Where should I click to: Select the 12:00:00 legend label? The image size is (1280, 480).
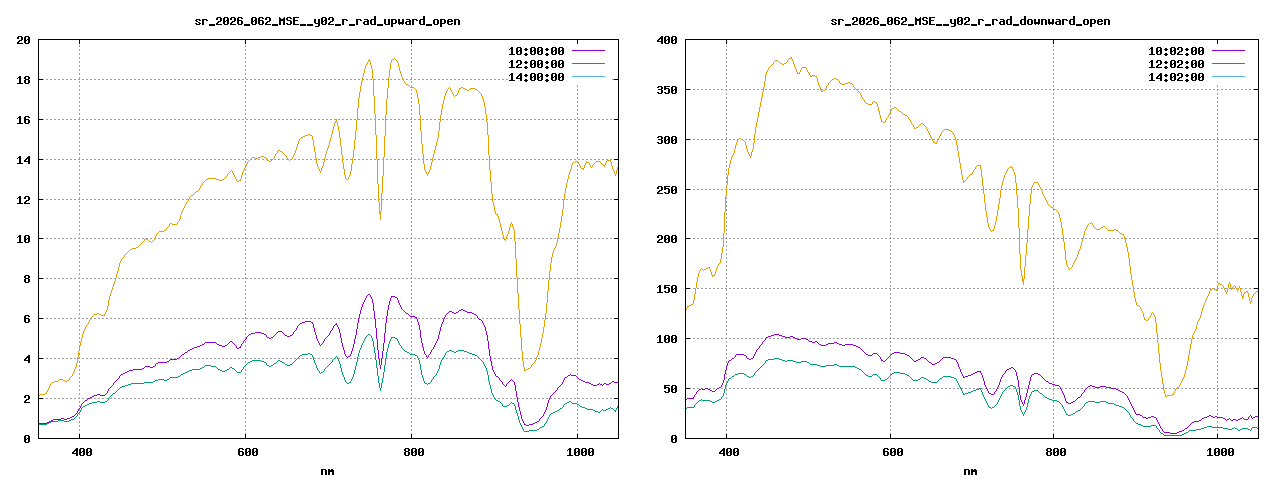pyautogui.click(x=536, y=64)
